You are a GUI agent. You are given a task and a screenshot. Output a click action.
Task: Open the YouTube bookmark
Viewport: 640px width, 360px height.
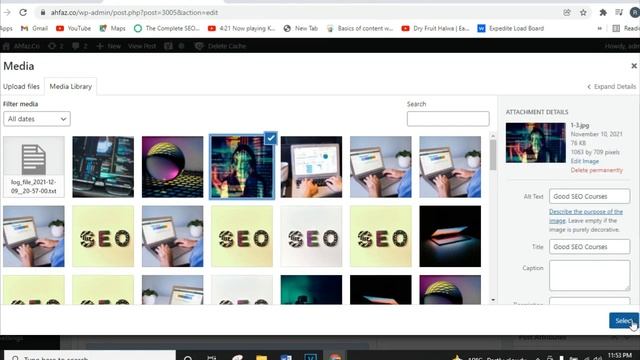point(73,28)
